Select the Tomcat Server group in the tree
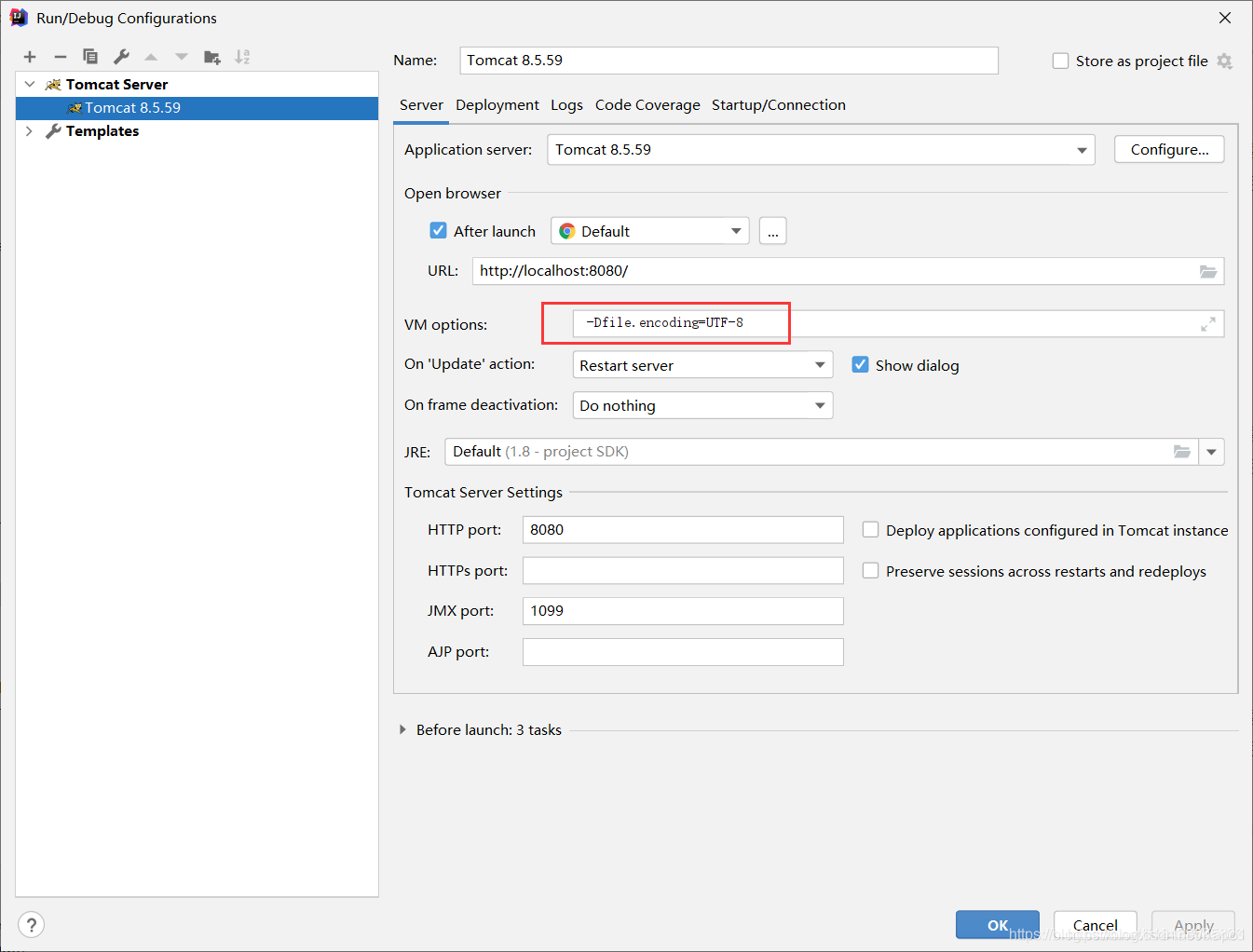This screenshot has height=952, width=1253. coord(116,85)
